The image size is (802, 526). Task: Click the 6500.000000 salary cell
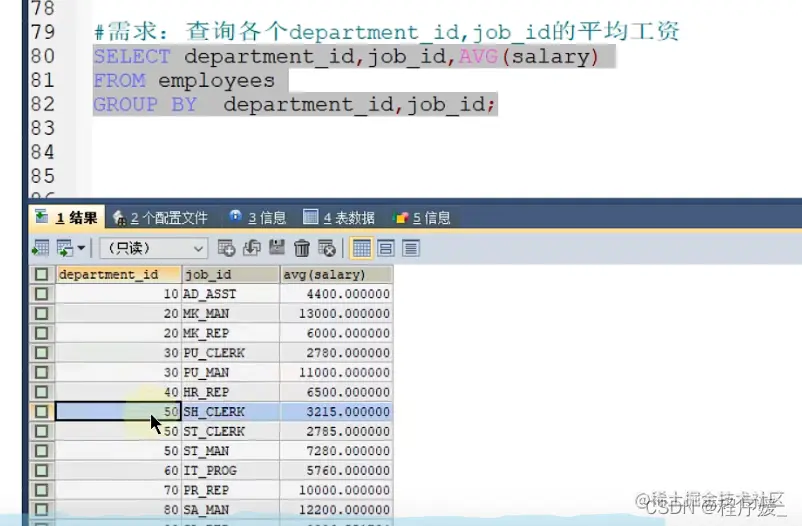[x=337, y=392]
